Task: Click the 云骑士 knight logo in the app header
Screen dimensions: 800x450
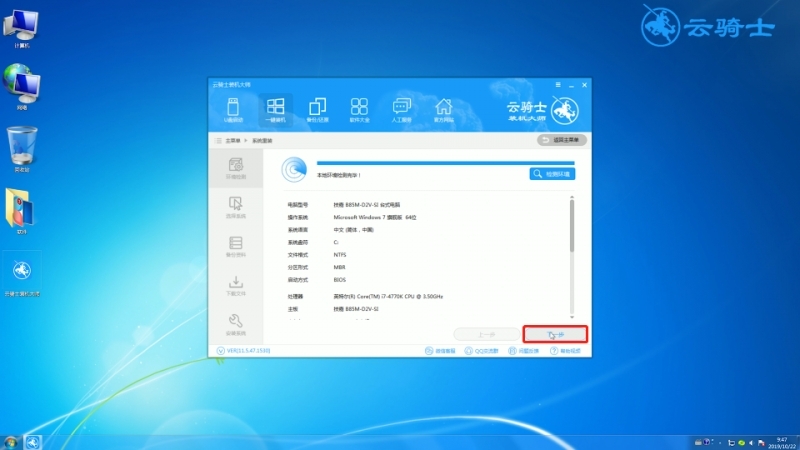Action: [x=564, y=110]
